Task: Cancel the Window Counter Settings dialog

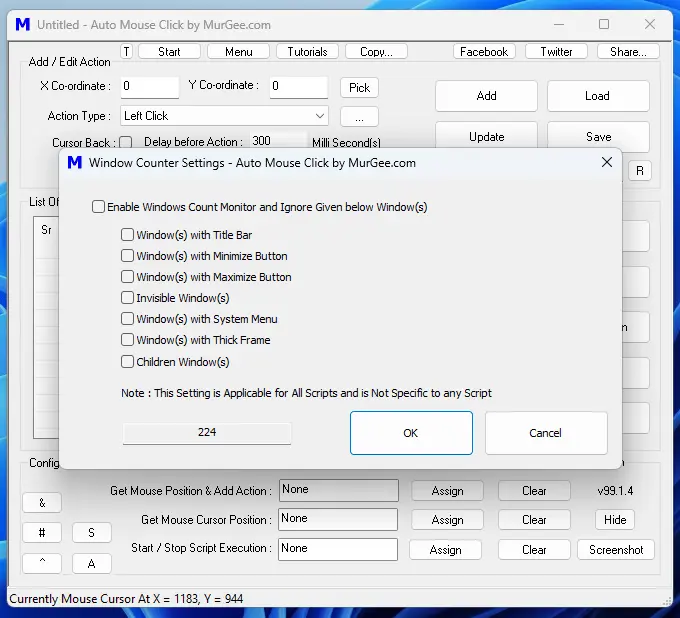Action: [546, 433]
